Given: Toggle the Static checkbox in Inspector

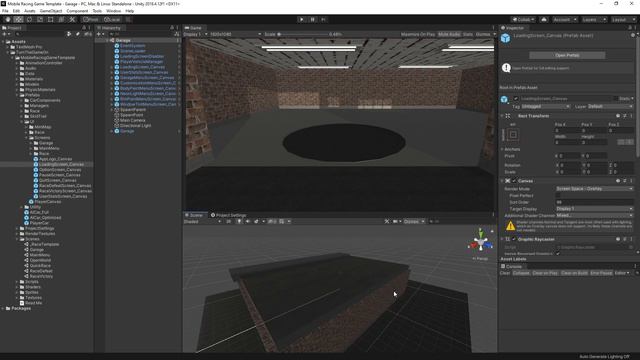Looking at the screenshot, I should [x=616, y=98].
